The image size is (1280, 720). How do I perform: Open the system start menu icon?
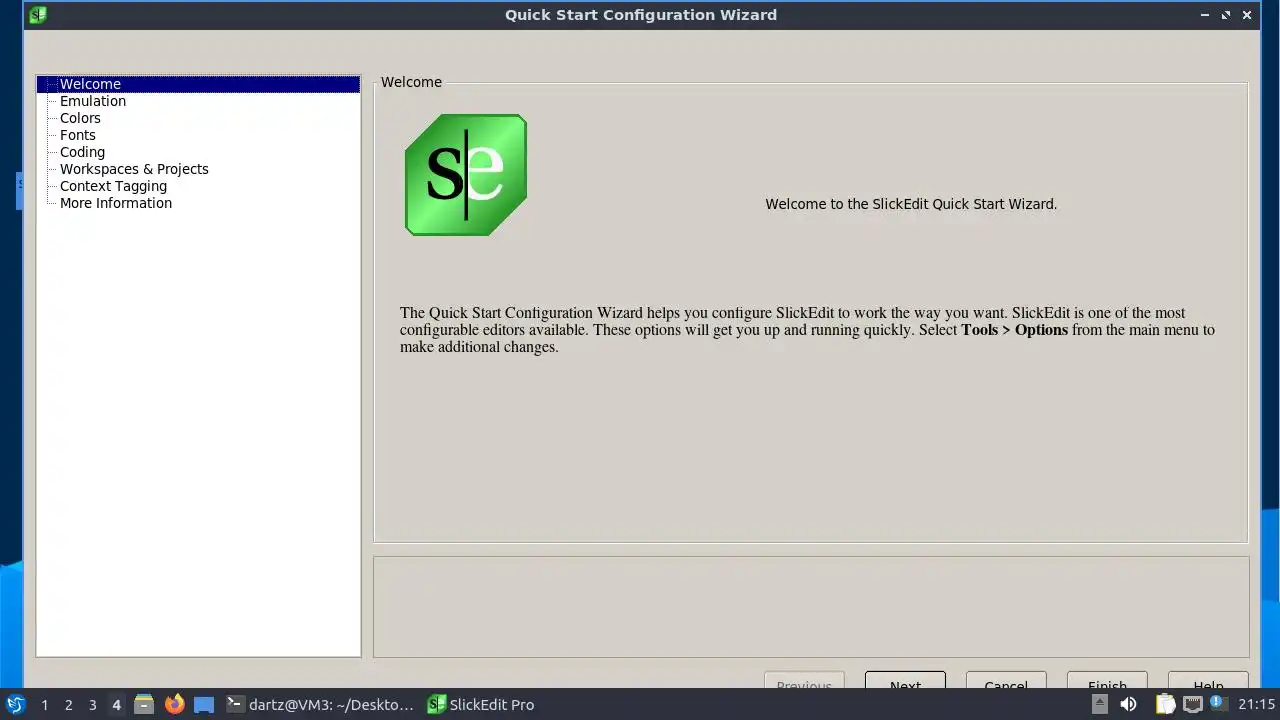(16, 704)
